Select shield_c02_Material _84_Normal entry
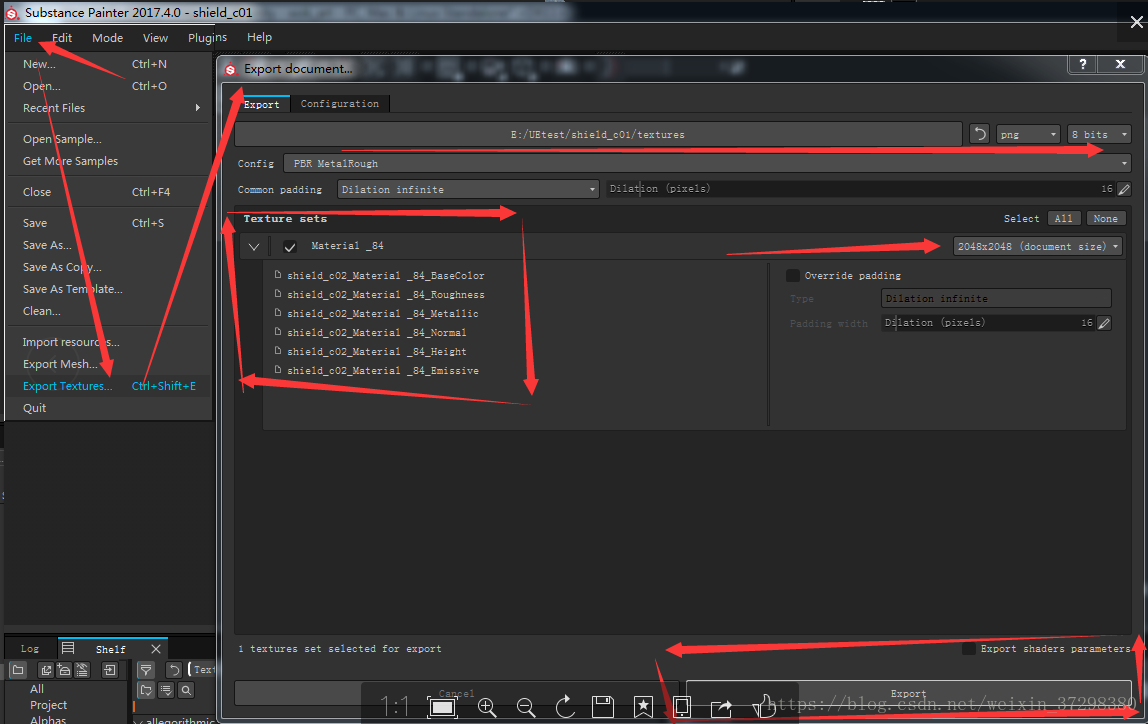 tap(376, 332)
